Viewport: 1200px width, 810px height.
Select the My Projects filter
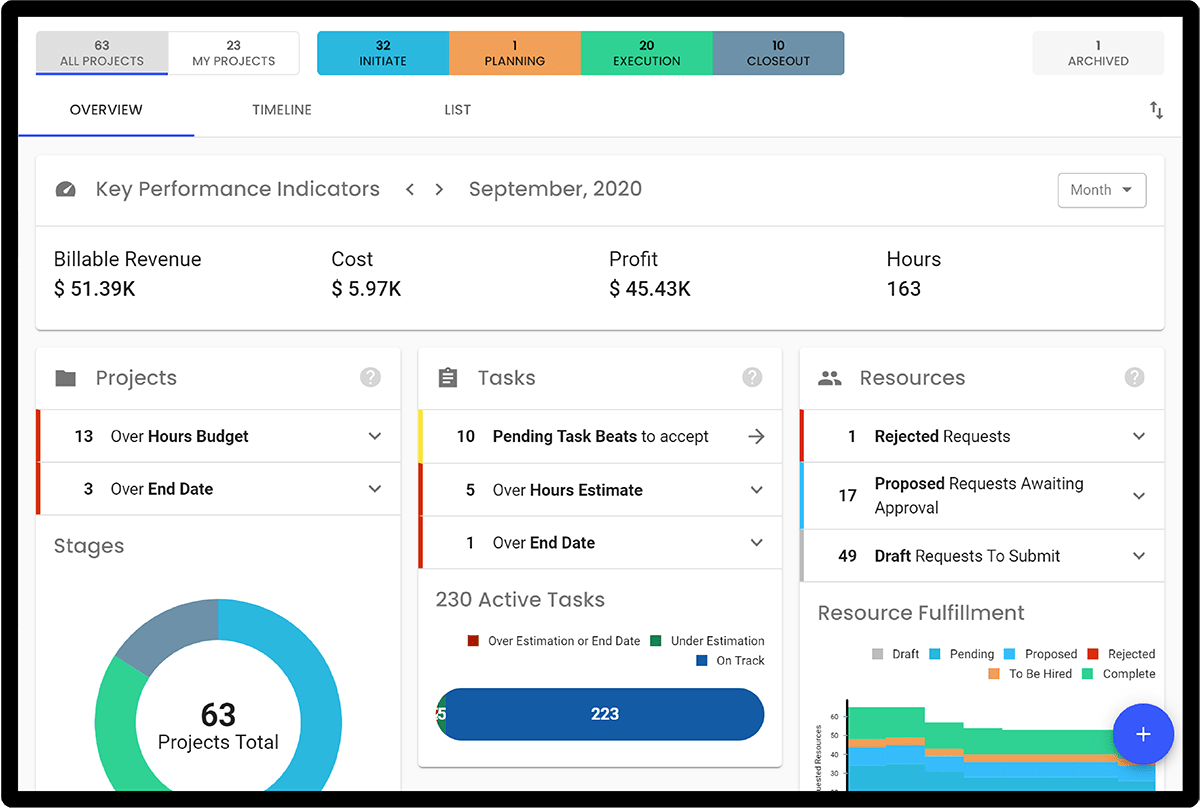click(234, 53)
